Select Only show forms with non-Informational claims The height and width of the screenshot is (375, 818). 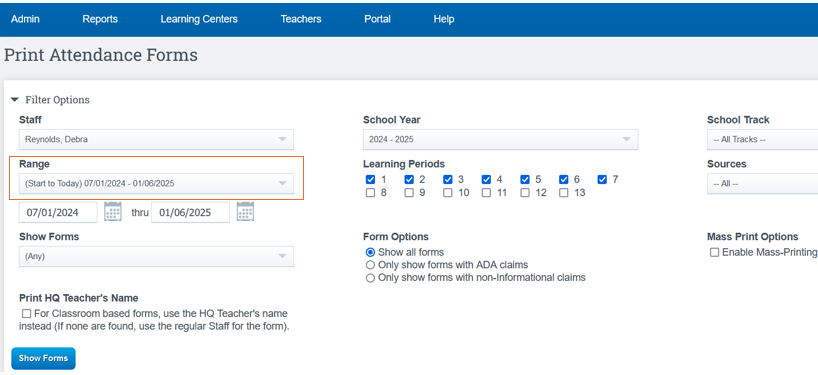370,278
